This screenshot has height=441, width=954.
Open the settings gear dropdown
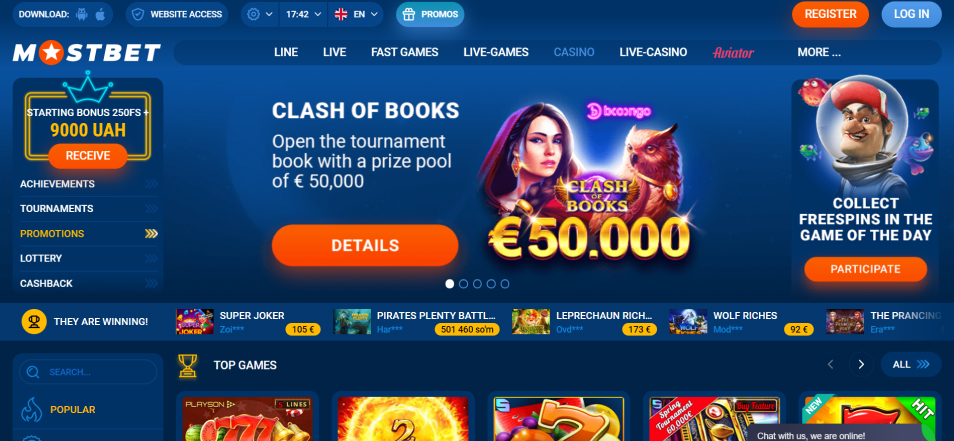click(260, 15)
